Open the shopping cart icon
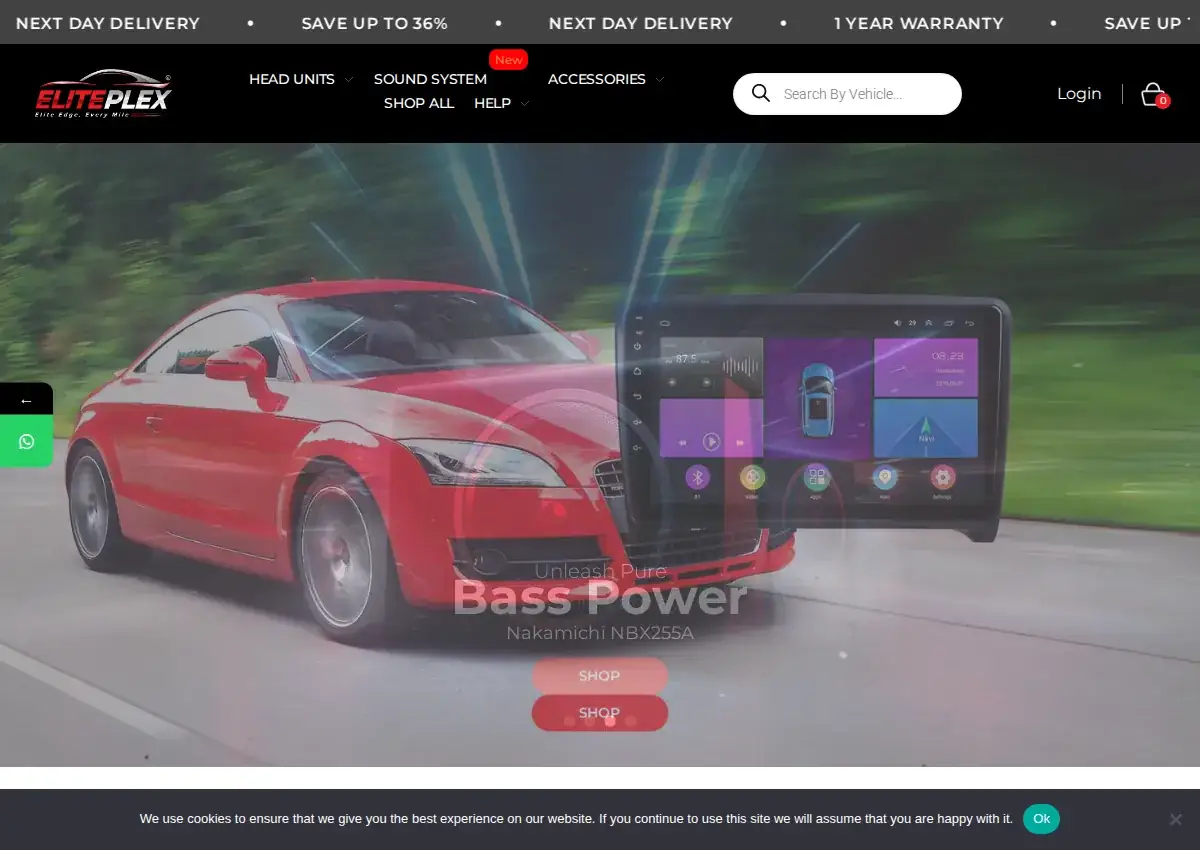Screen dimensions: 1200x850 pos(1154,94)
